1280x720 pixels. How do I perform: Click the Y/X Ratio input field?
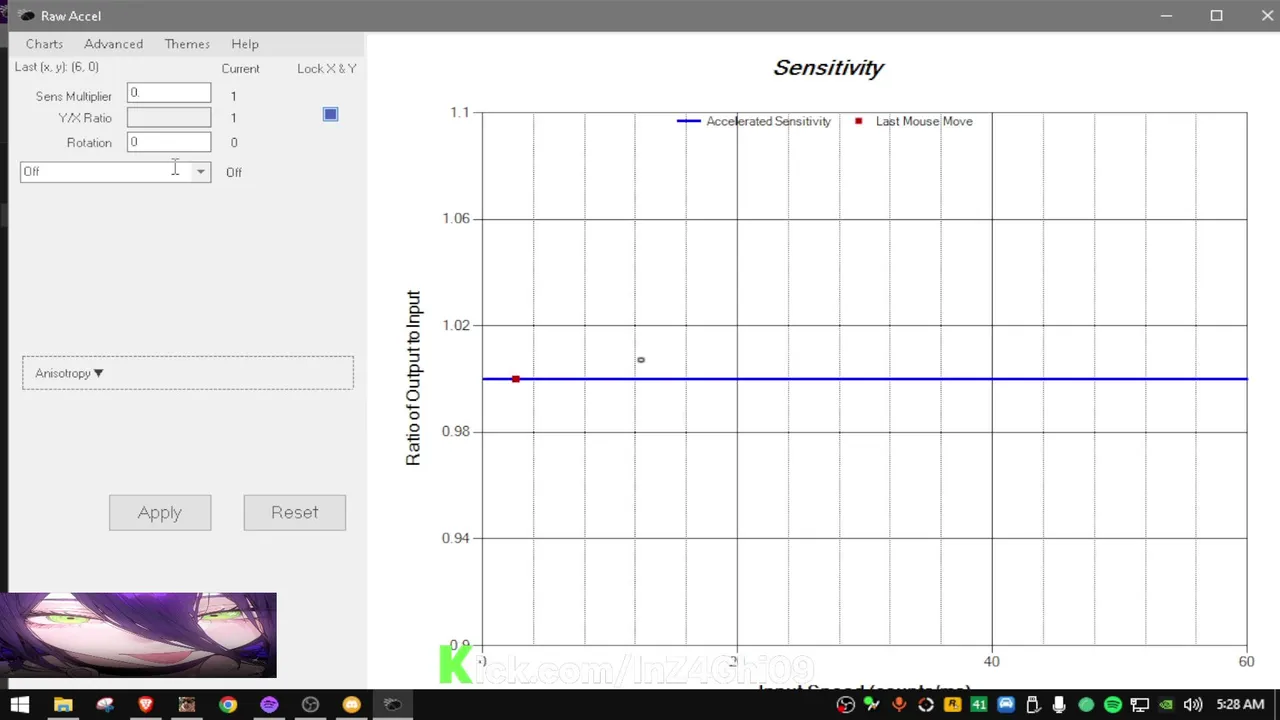[x=169, y=118]
